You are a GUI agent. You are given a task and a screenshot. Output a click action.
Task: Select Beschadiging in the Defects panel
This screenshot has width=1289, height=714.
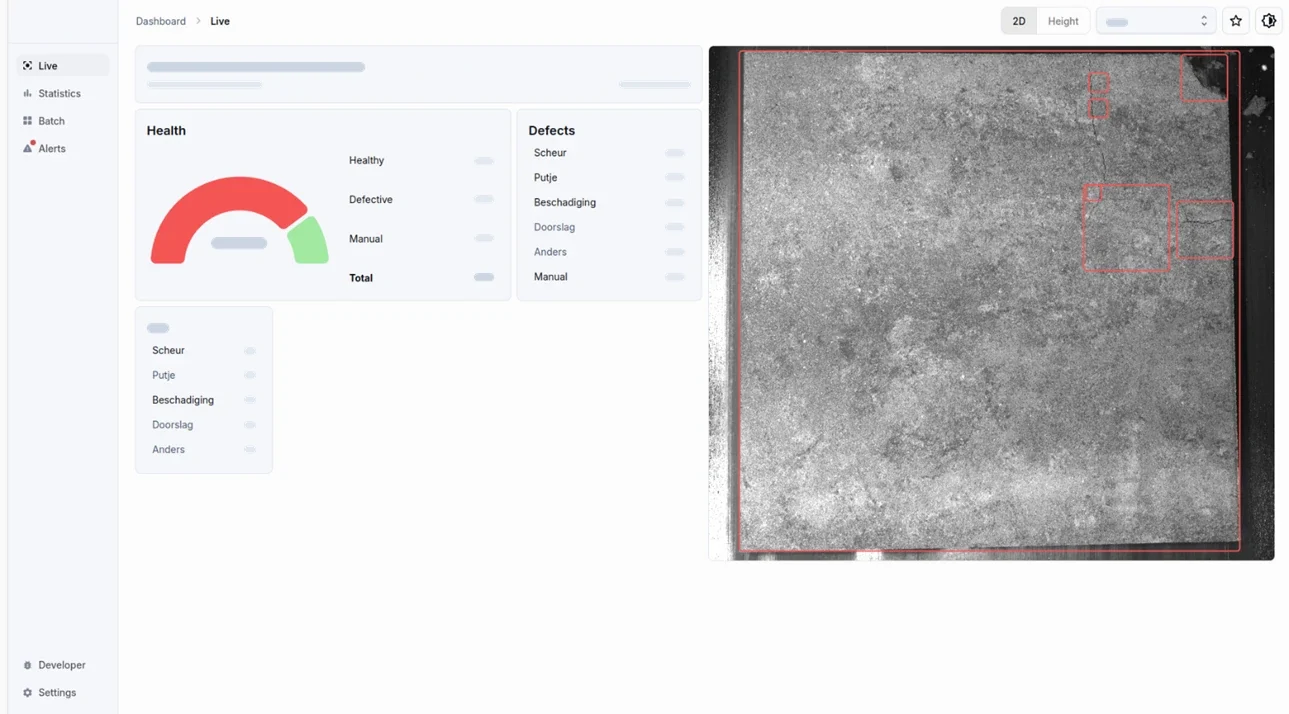pyautogui.click(x=609, y=202)
